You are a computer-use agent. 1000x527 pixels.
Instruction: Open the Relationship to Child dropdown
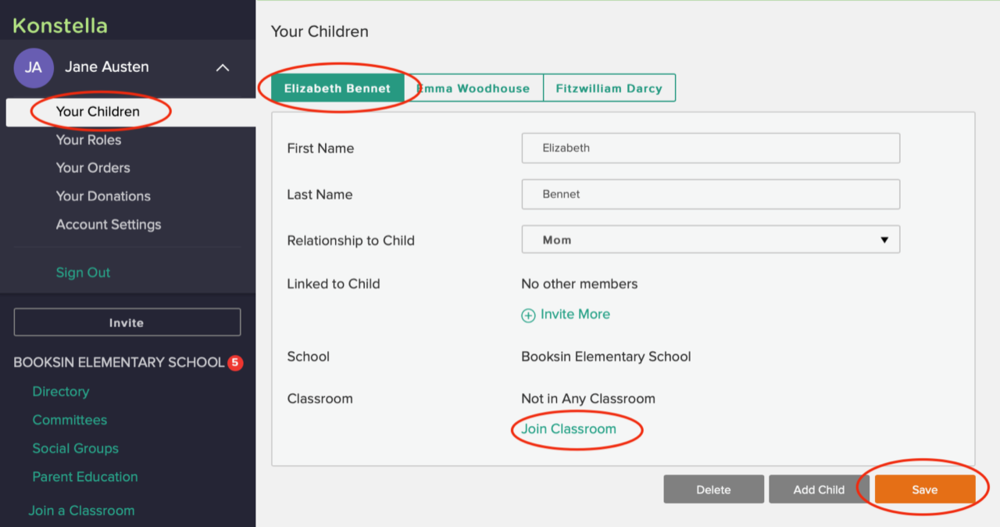pyautogui.click(x=710, y=240)
